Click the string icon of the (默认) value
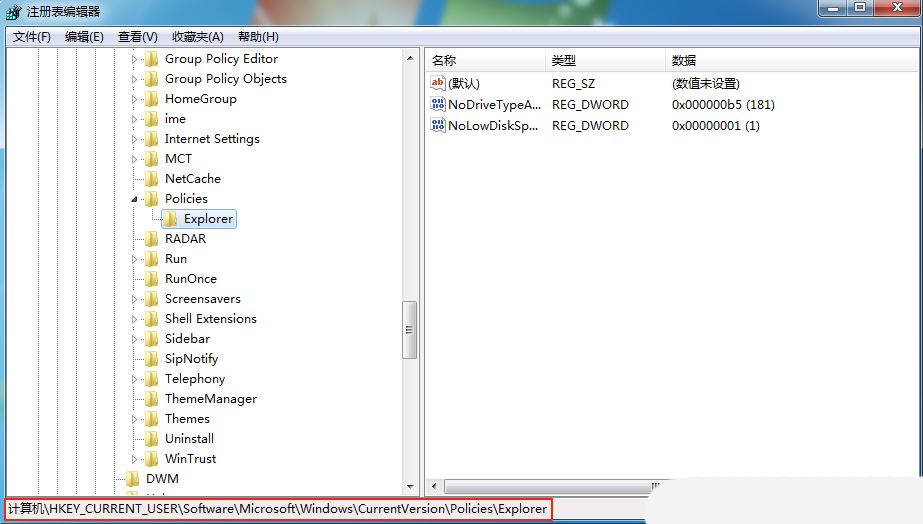The image size is (923, 524). pos(437,83)
